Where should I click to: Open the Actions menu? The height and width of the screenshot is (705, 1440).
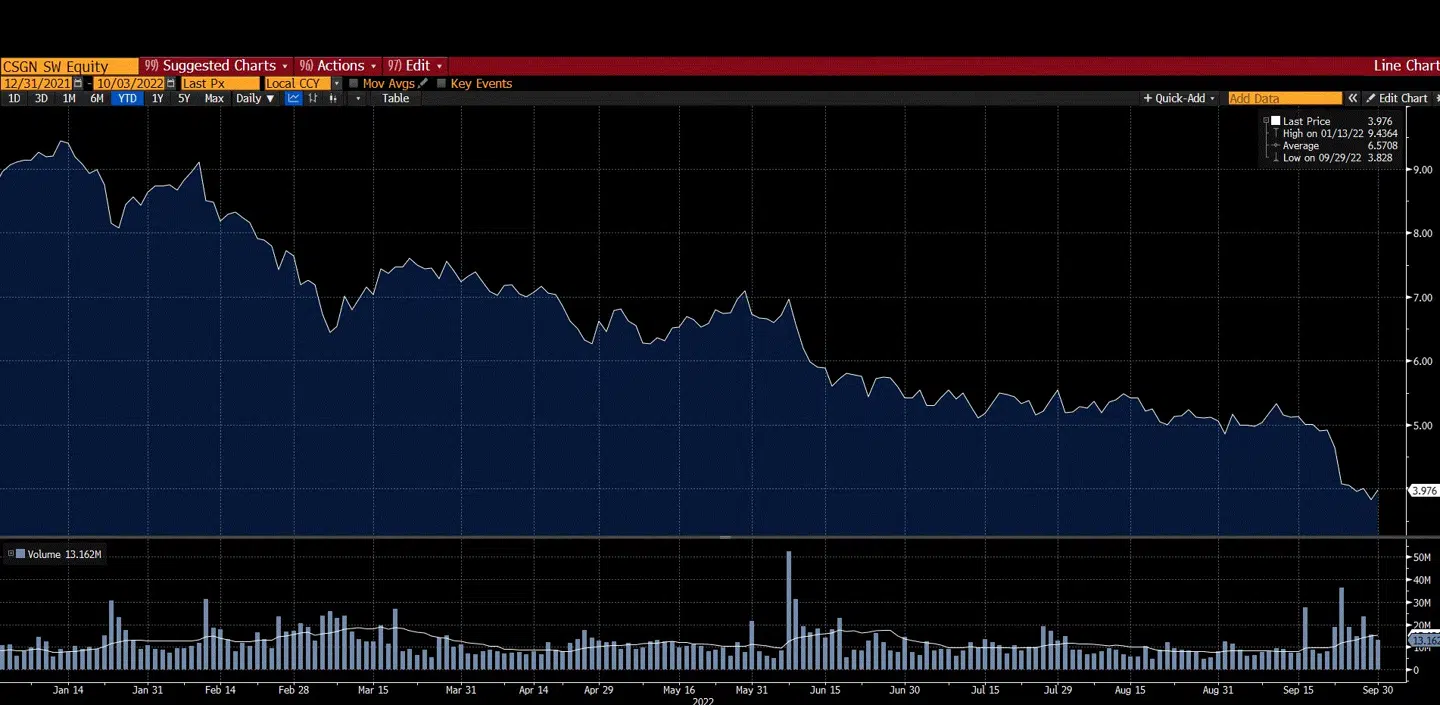coord(339,66)
